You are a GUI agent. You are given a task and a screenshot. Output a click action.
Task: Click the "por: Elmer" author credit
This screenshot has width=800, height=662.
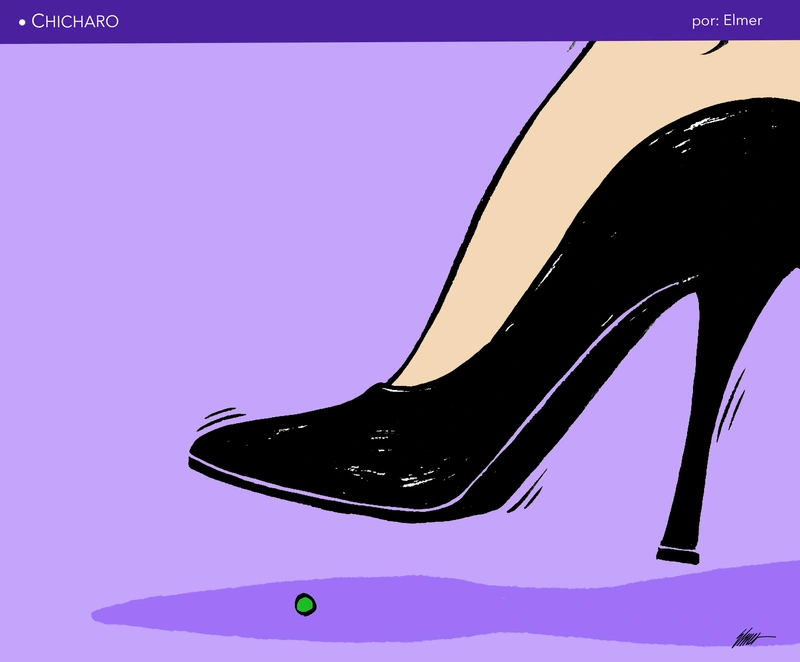tap(727, 21)
